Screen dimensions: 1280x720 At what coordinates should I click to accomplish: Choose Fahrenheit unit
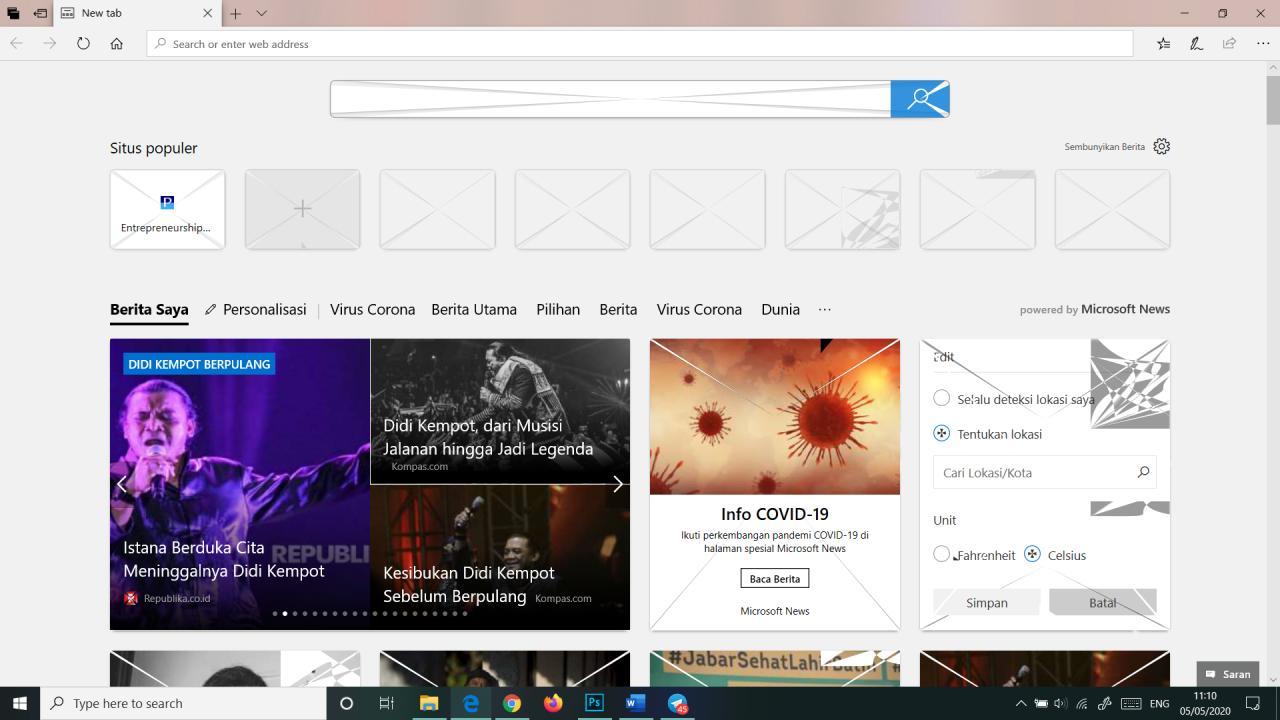tap(942, 554)
